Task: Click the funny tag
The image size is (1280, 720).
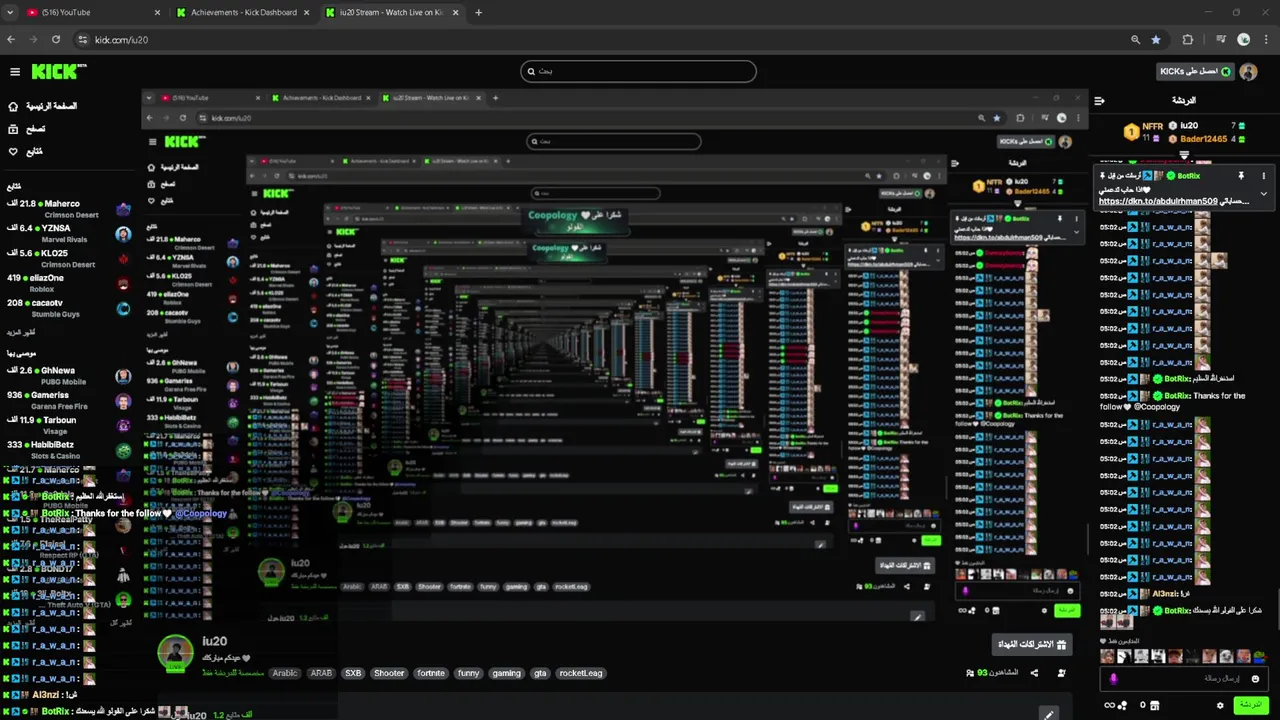Action: (468, 673)
